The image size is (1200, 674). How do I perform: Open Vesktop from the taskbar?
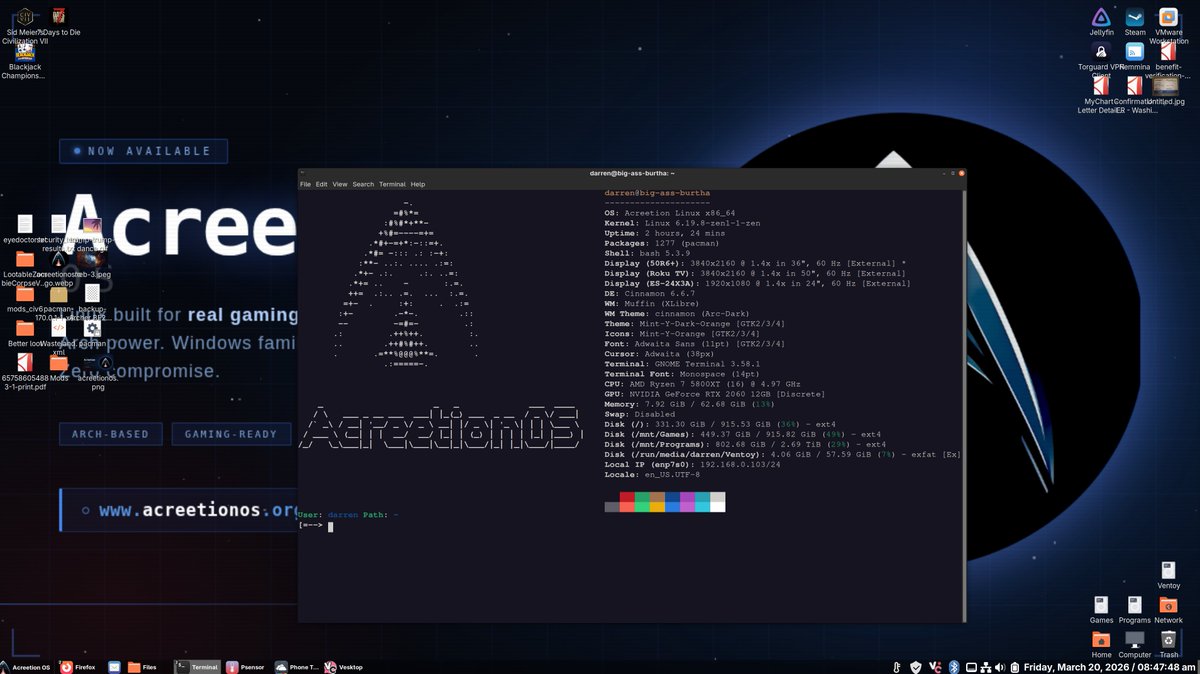coord(344,666)
